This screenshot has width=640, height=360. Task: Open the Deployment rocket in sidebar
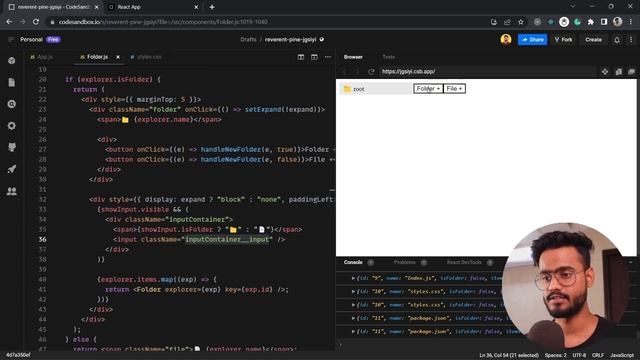pyautogui.click(x=12, y=169)
